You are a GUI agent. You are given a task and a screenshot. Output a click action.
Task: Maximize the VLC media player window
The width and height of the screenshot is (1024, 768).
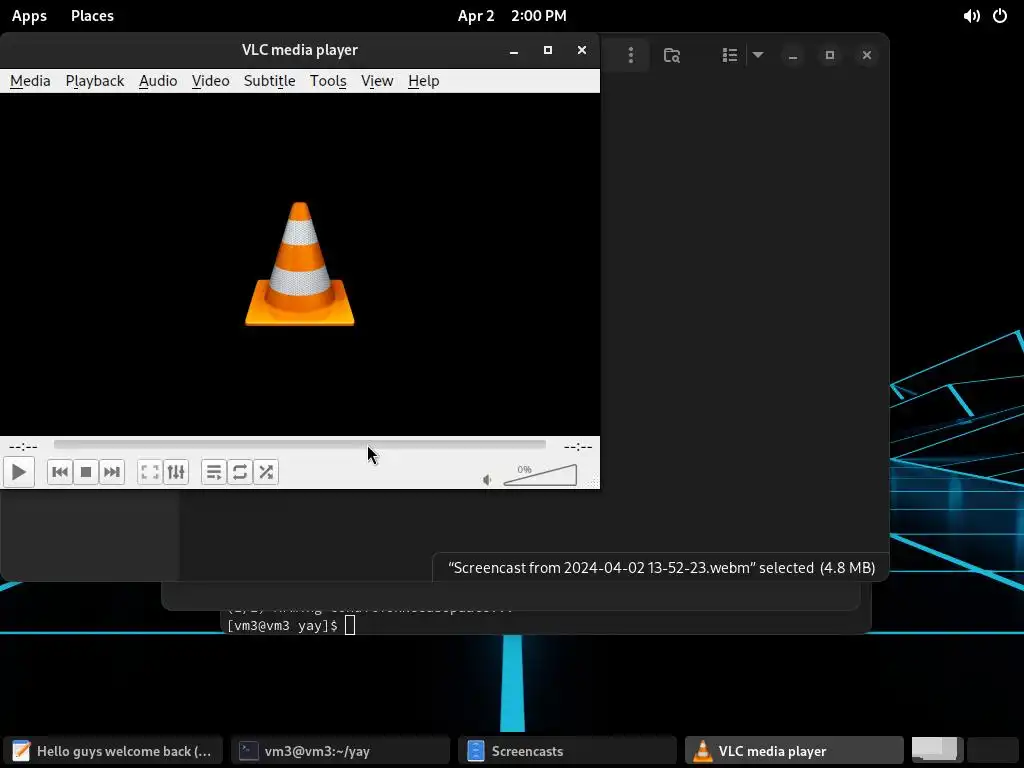pyautogui.click(x=548, y=50)
